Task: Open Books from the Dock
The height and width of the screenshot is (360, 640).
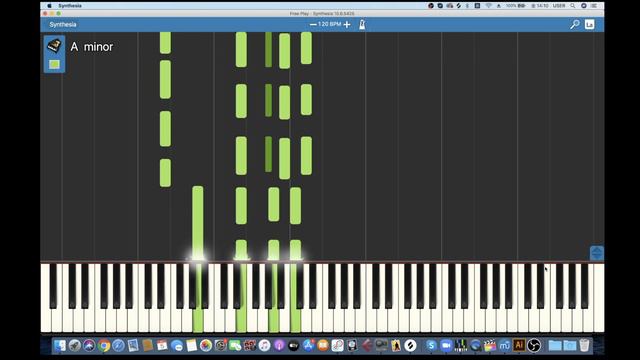Action: click(323, 346)
